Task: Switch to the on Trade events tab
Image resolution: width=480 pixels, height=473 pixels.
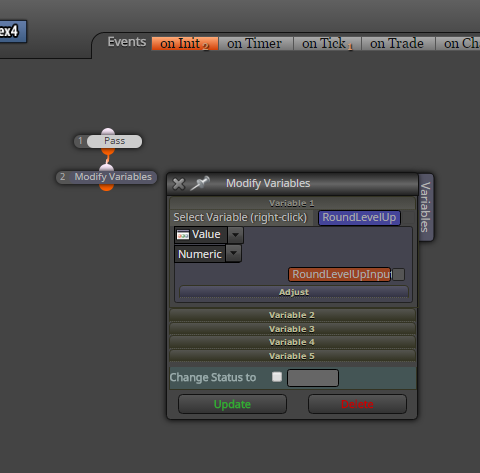Action: click(x=398, y=44)
